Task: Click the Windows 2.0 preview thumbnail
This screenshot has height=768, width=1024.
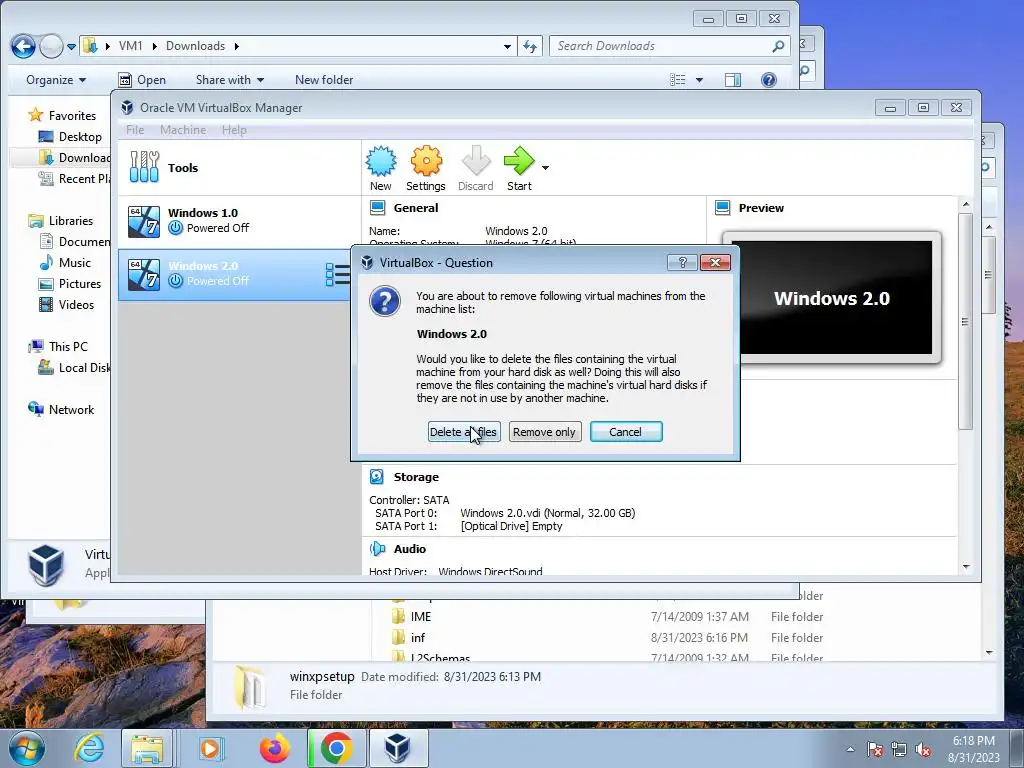Action: click(832, 298)
